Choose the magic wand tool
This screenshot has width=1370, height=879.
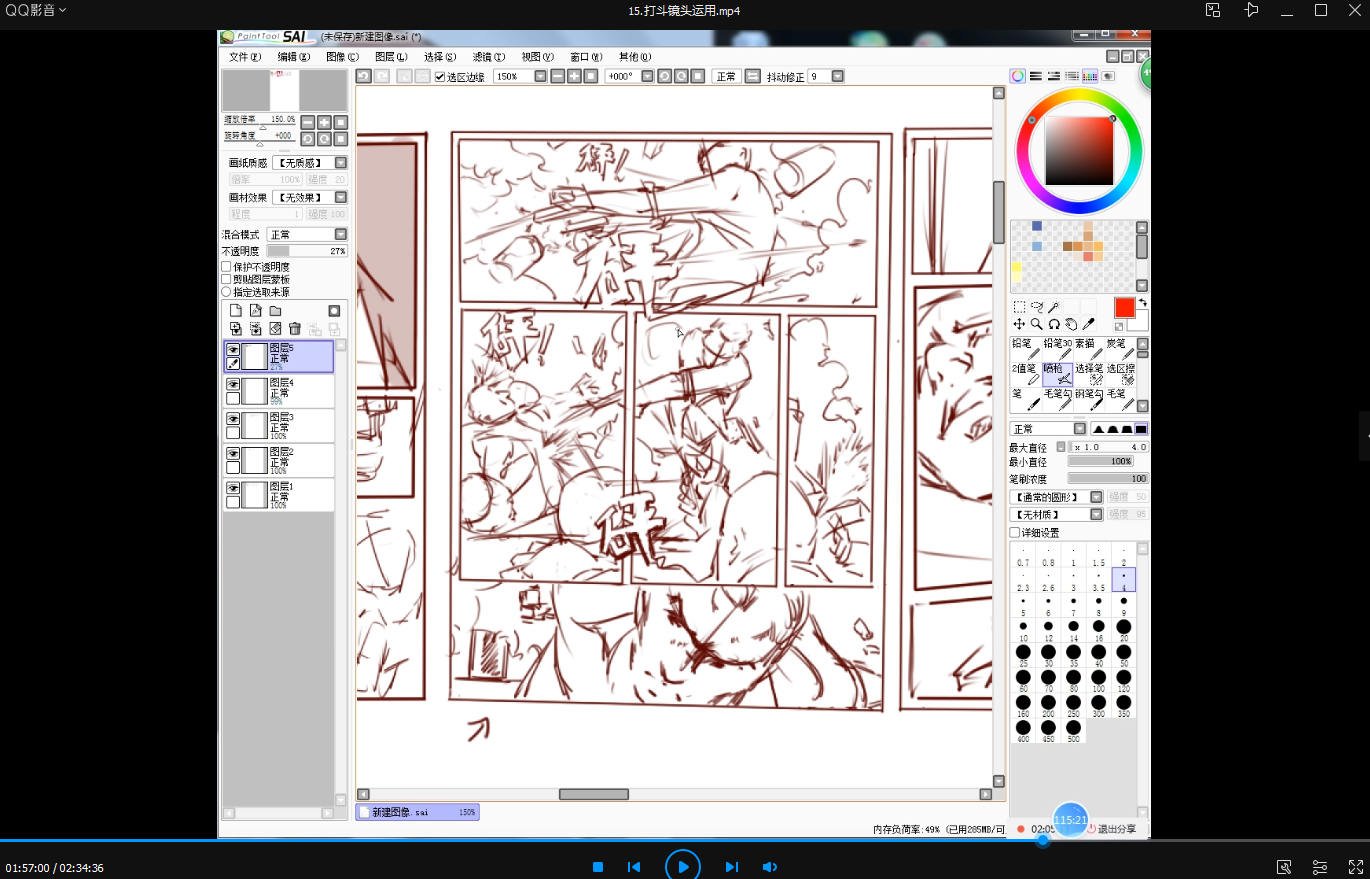pyautogui.click(x=1053, y=307)
